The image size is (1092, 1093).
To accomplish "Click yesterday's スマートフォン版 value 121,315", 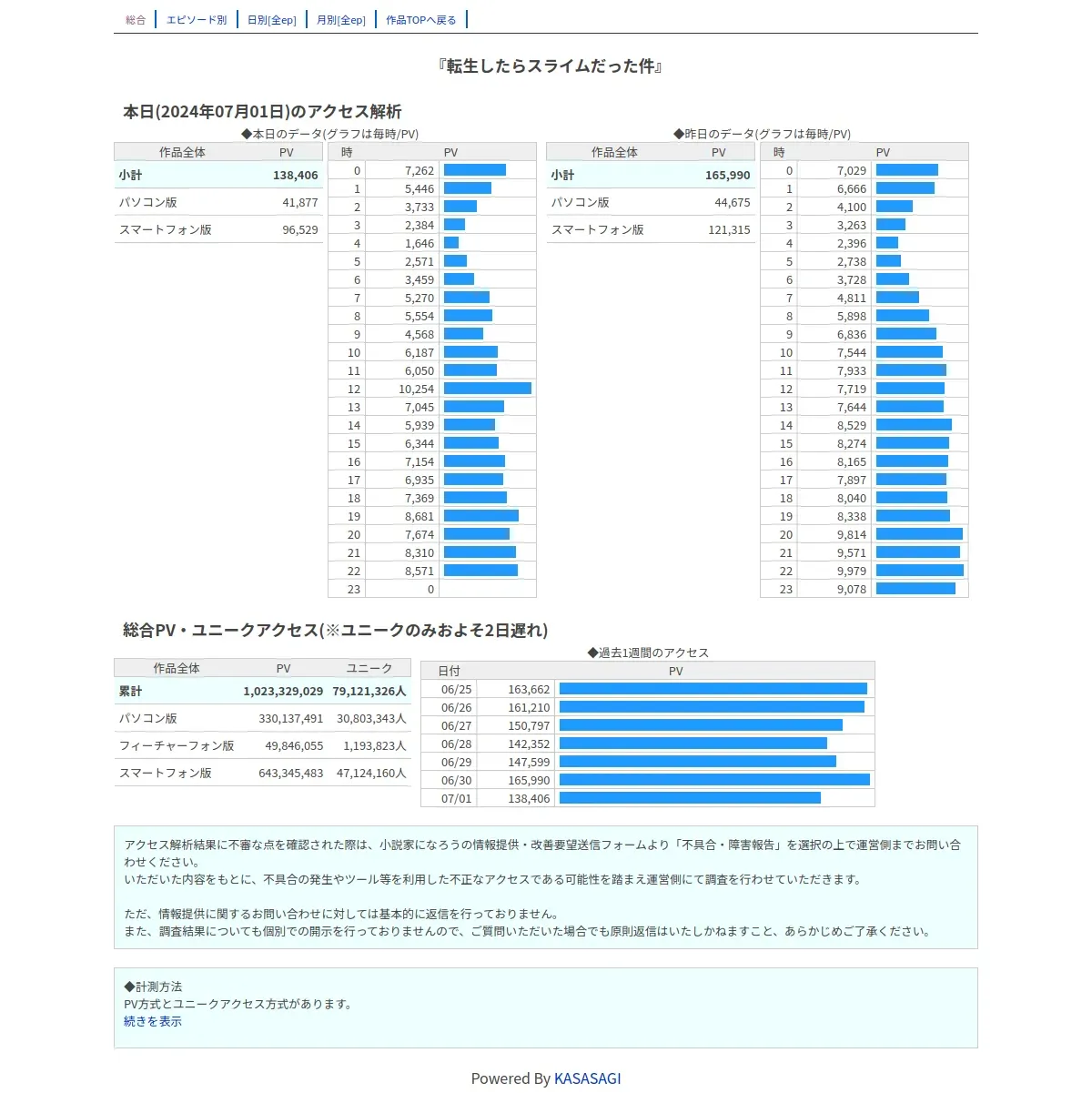I will pos(730,229).
